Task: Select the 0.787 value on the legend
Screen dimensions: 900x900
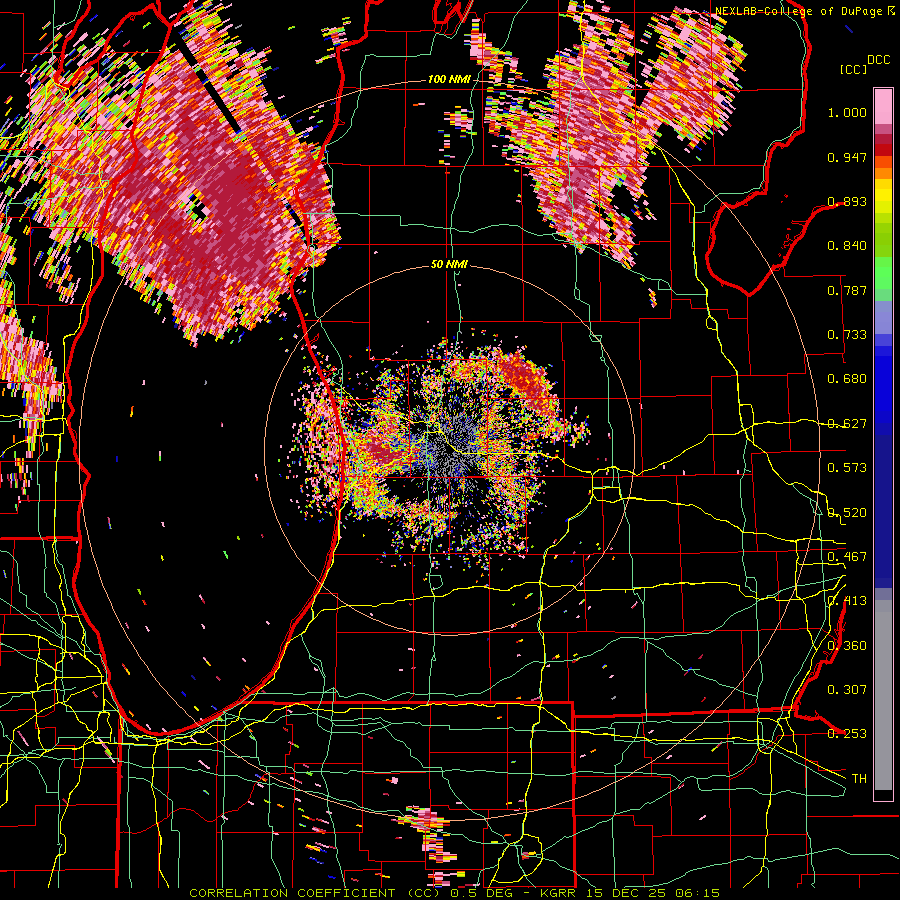Action: [847, 290]
